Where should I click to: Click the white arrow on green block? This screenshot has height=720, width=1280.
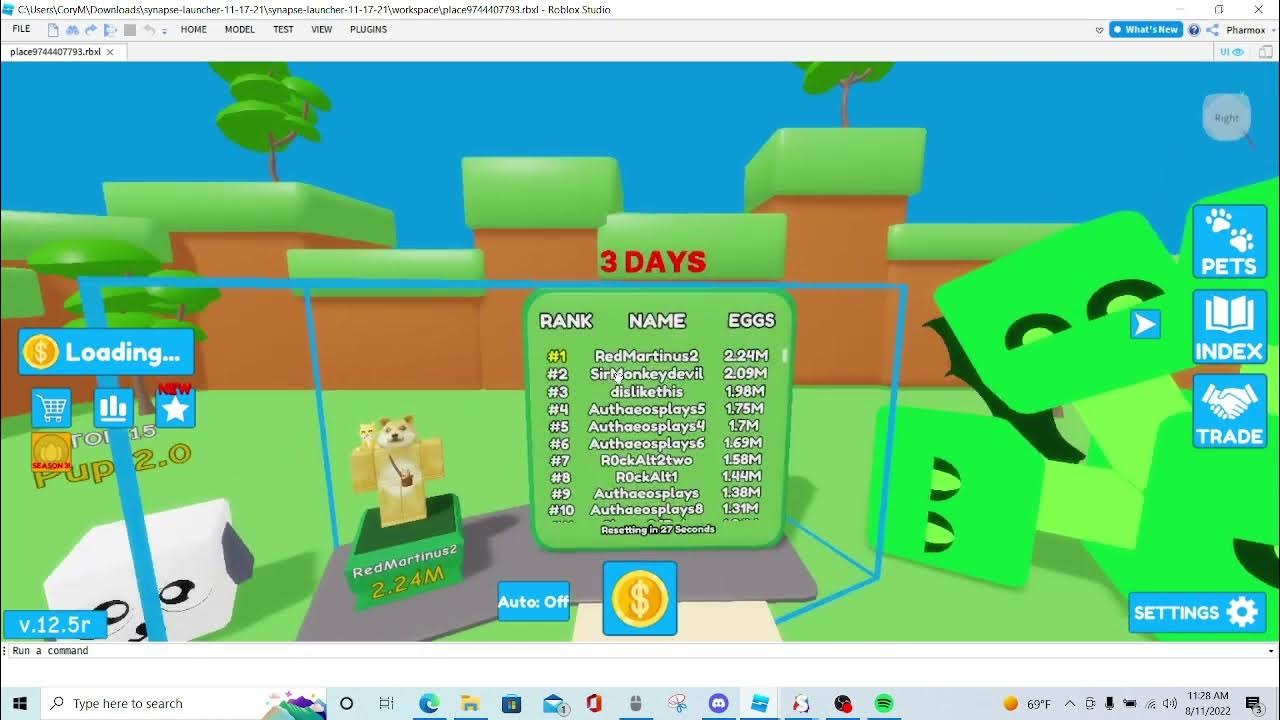tap(1145, 324)
